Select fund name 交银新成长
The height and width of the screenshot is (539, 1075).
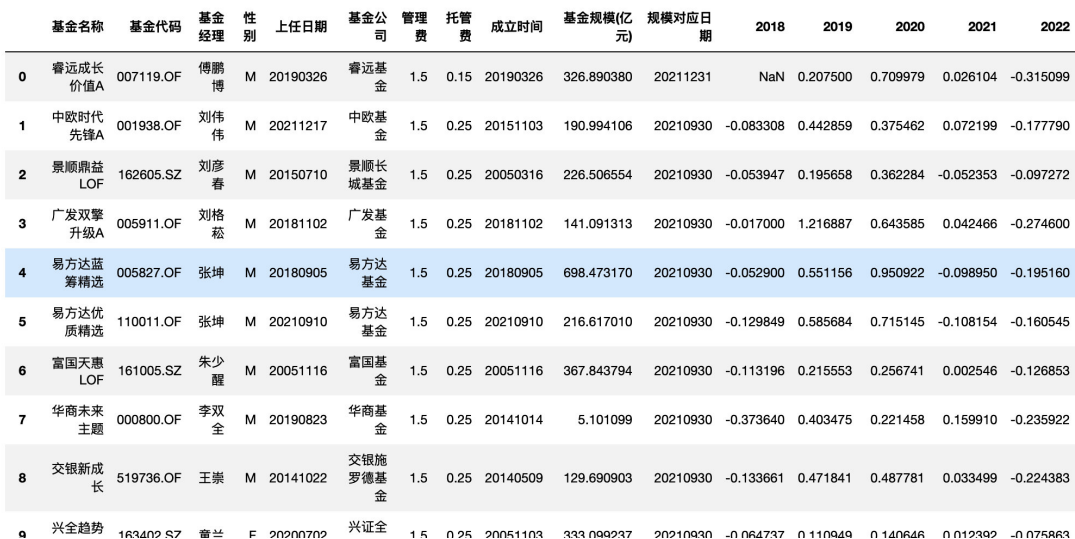click(77, 477)
